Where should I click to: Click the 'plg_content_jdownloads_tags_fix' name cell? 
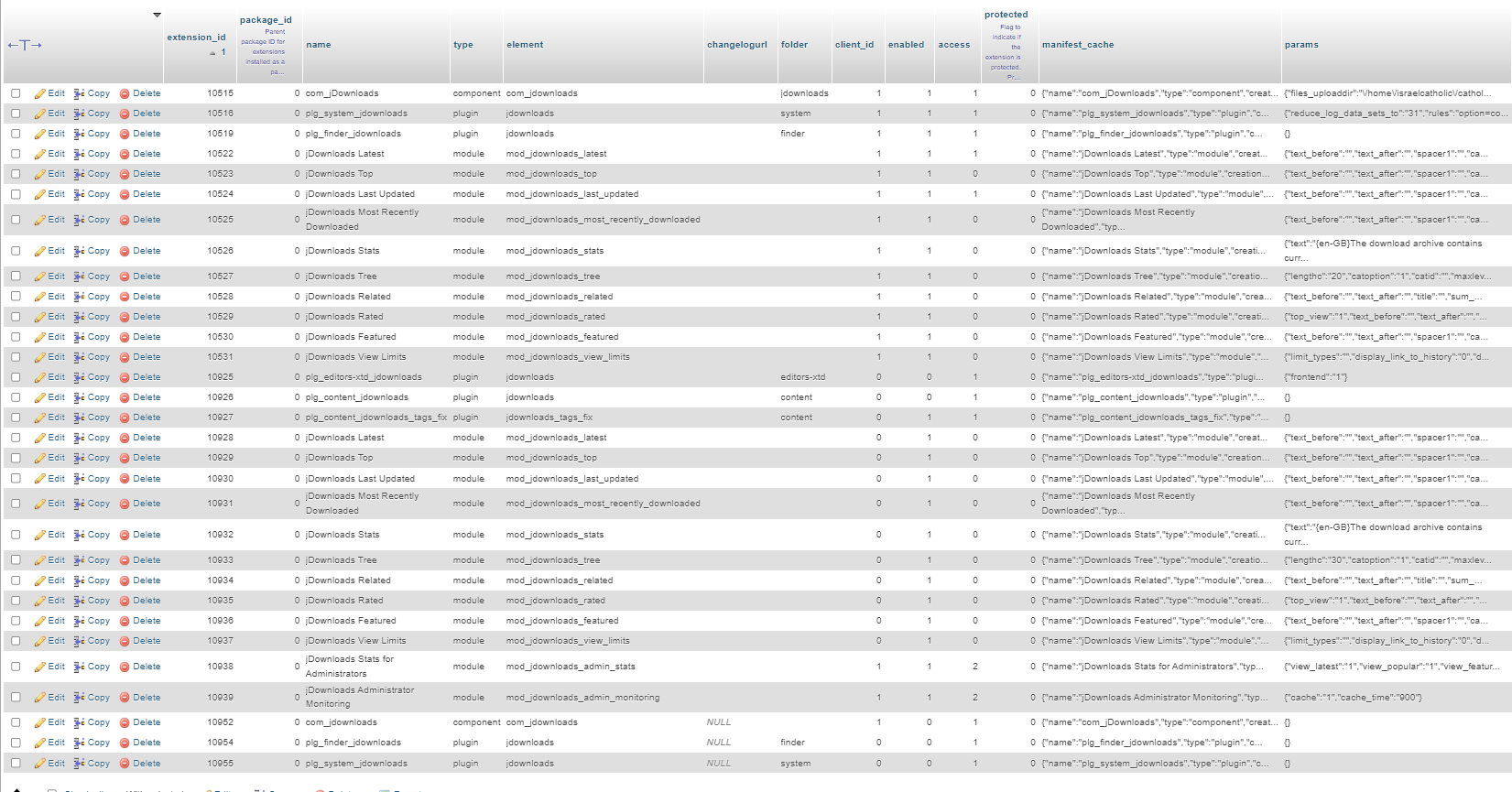[375, 418]
